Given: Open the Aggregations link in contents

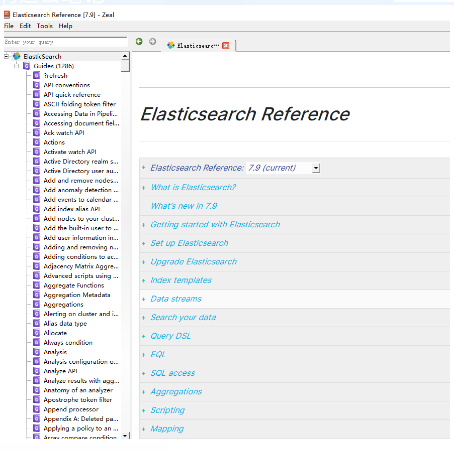Looking at the screenshot, I should coord(176,392).
